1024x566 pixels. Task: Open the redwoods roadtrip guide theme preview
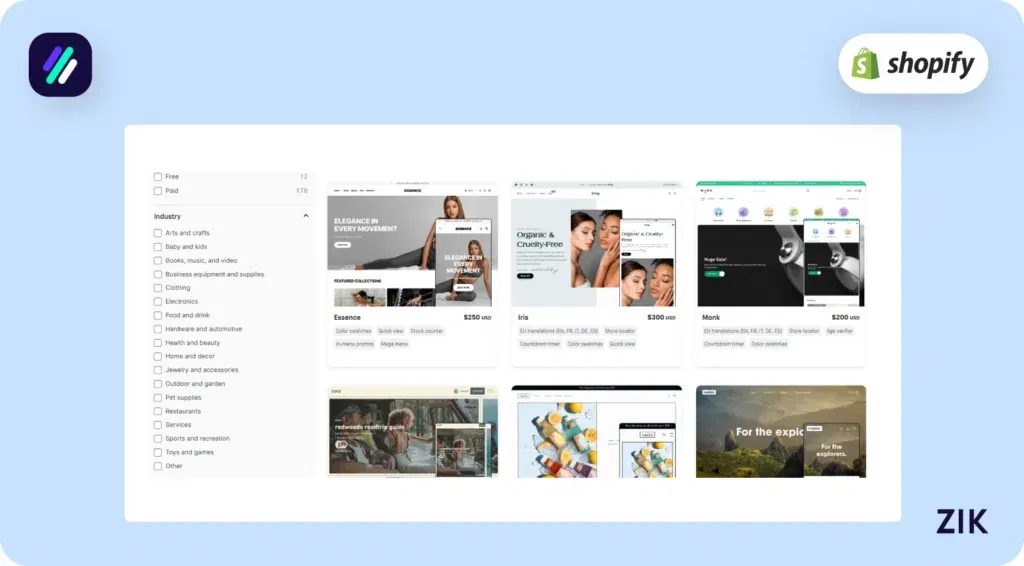[x=412, y=432]
